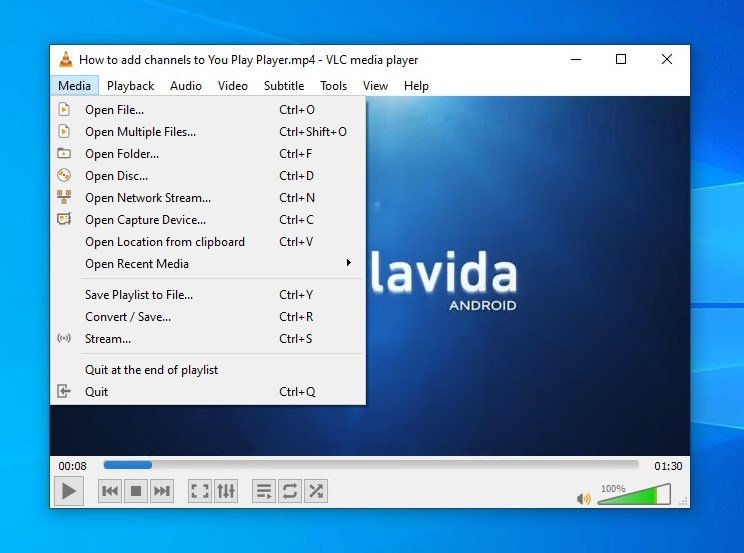Open the View menu
This screenshot has height=553, width=744.
375,86
